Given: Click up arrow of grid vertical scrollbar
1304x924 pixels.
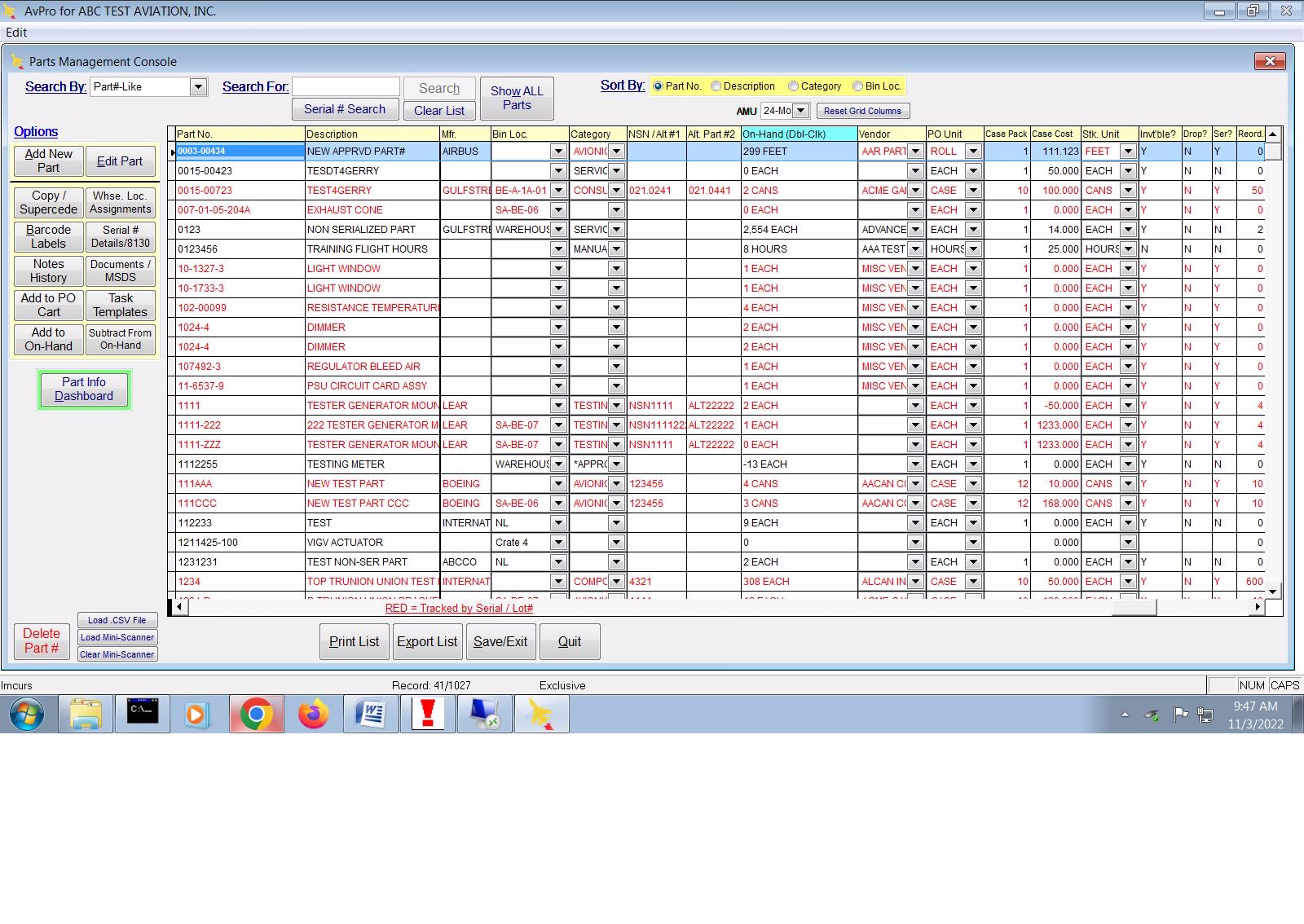Looking at the screenshot, I should pyautogui.click(x=1273, y=134).
